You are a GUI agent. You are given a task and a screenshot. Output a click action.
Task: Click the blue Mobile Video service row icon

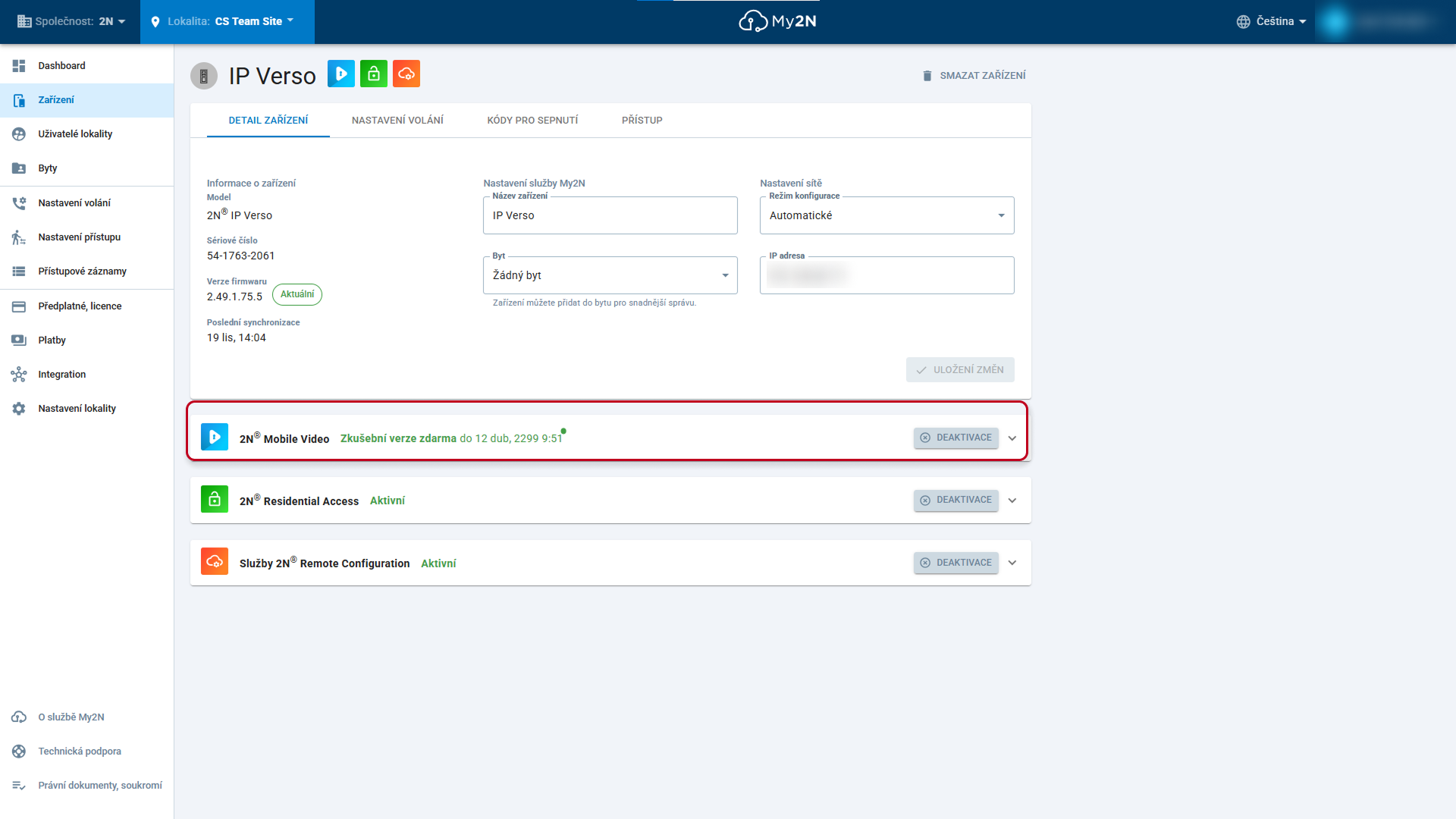[215, 438]
